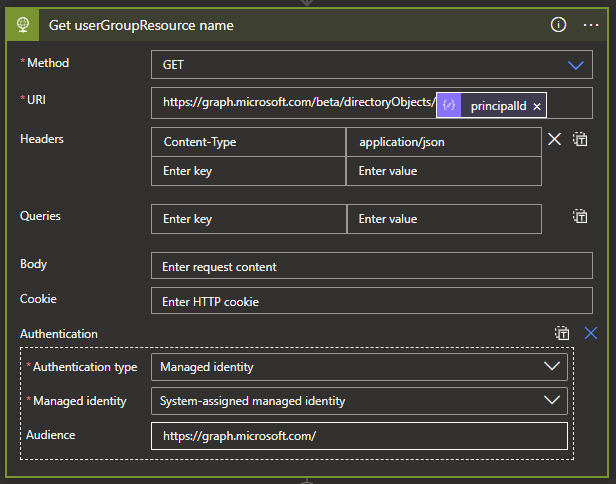Click the HTTP action globe icon
The height and width of the screenshot is (484, 616).
[x=22, y=24]
